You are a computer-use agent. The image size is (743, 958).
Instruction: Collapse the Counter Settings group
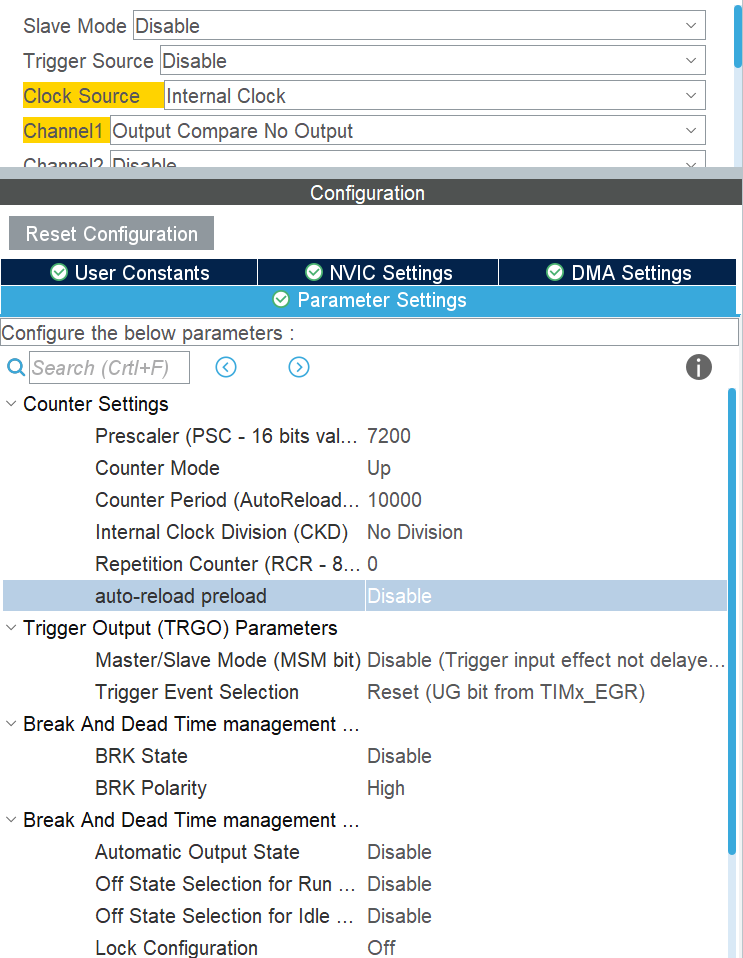pyautogui.click(x=11, y=404)
